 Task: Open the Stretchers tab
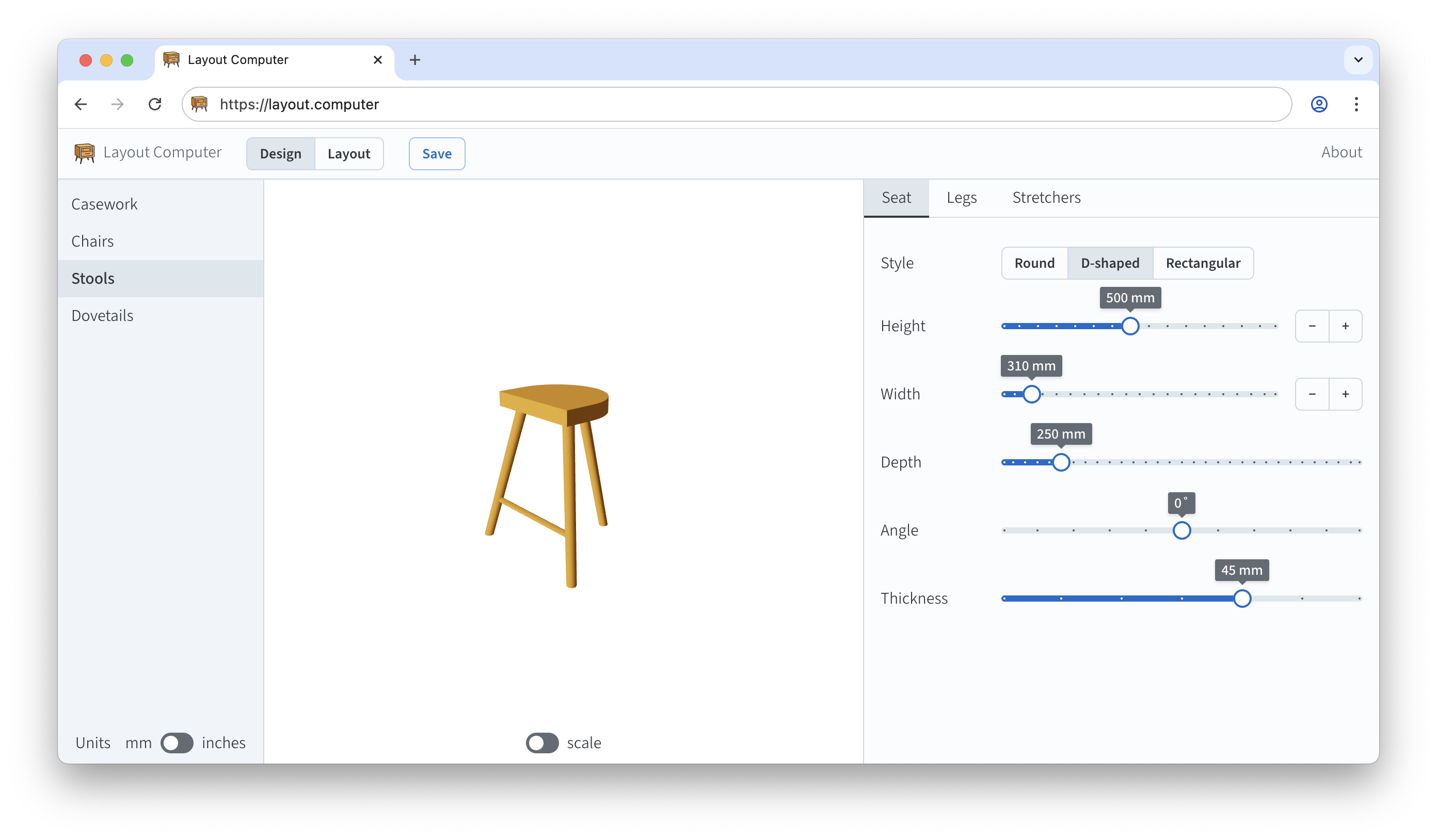pos(1046,198)
